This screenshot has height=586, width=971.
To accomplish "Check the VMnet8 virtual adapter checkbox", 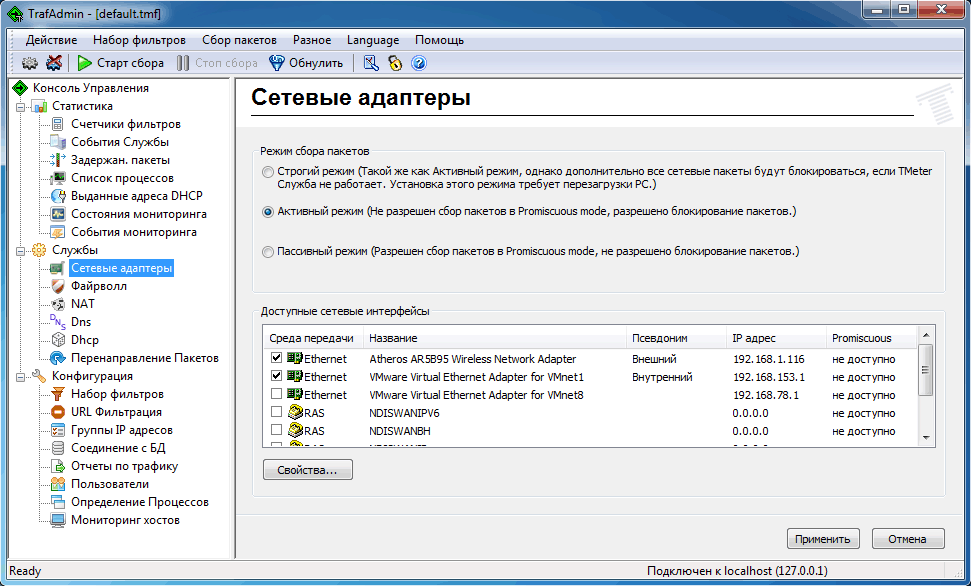I will click(276, 393).
